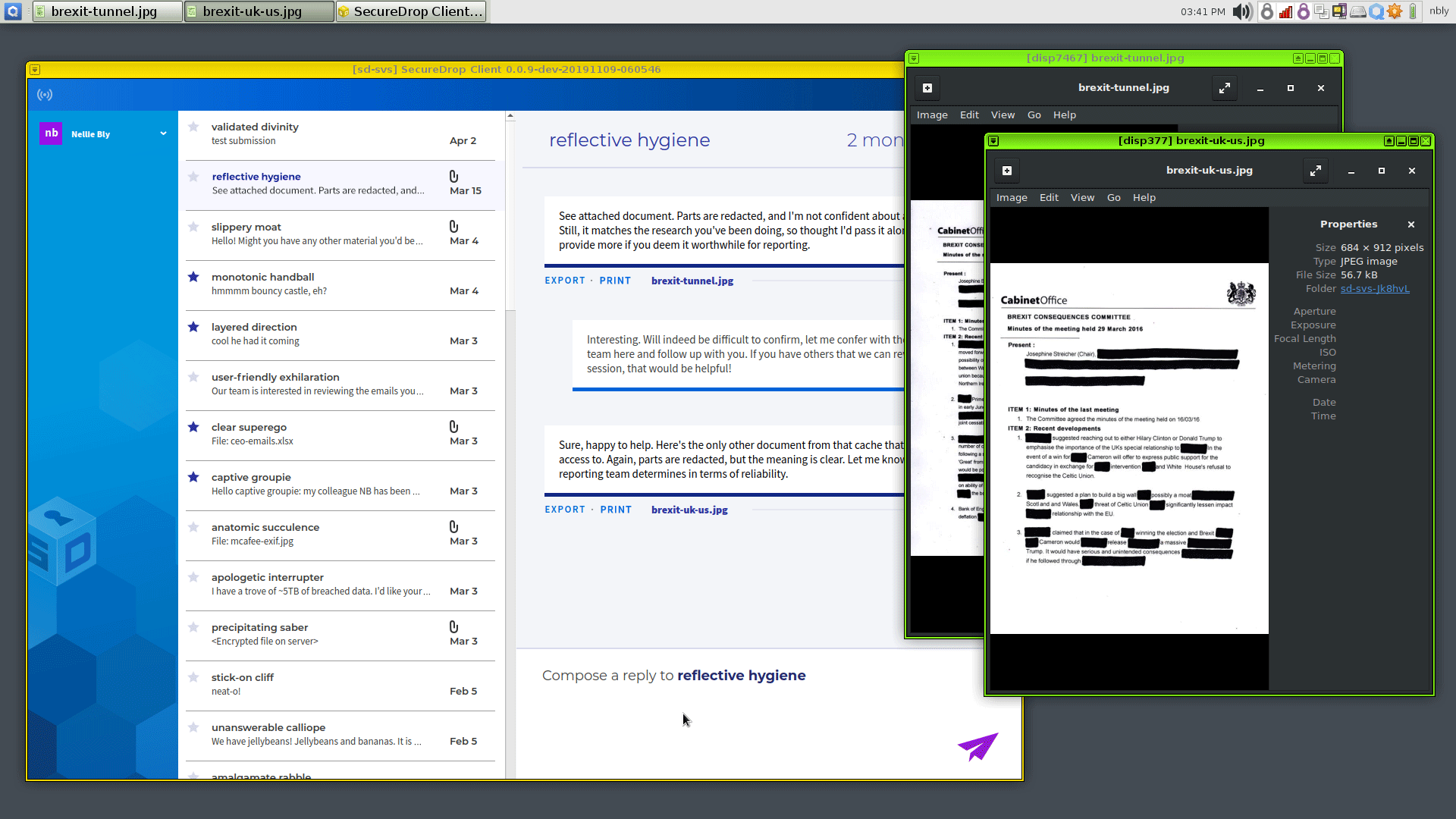Viewport: 1456px width, 819px height.
Task: Click the volume icon in the system tray
Action: coord(1241,11)
